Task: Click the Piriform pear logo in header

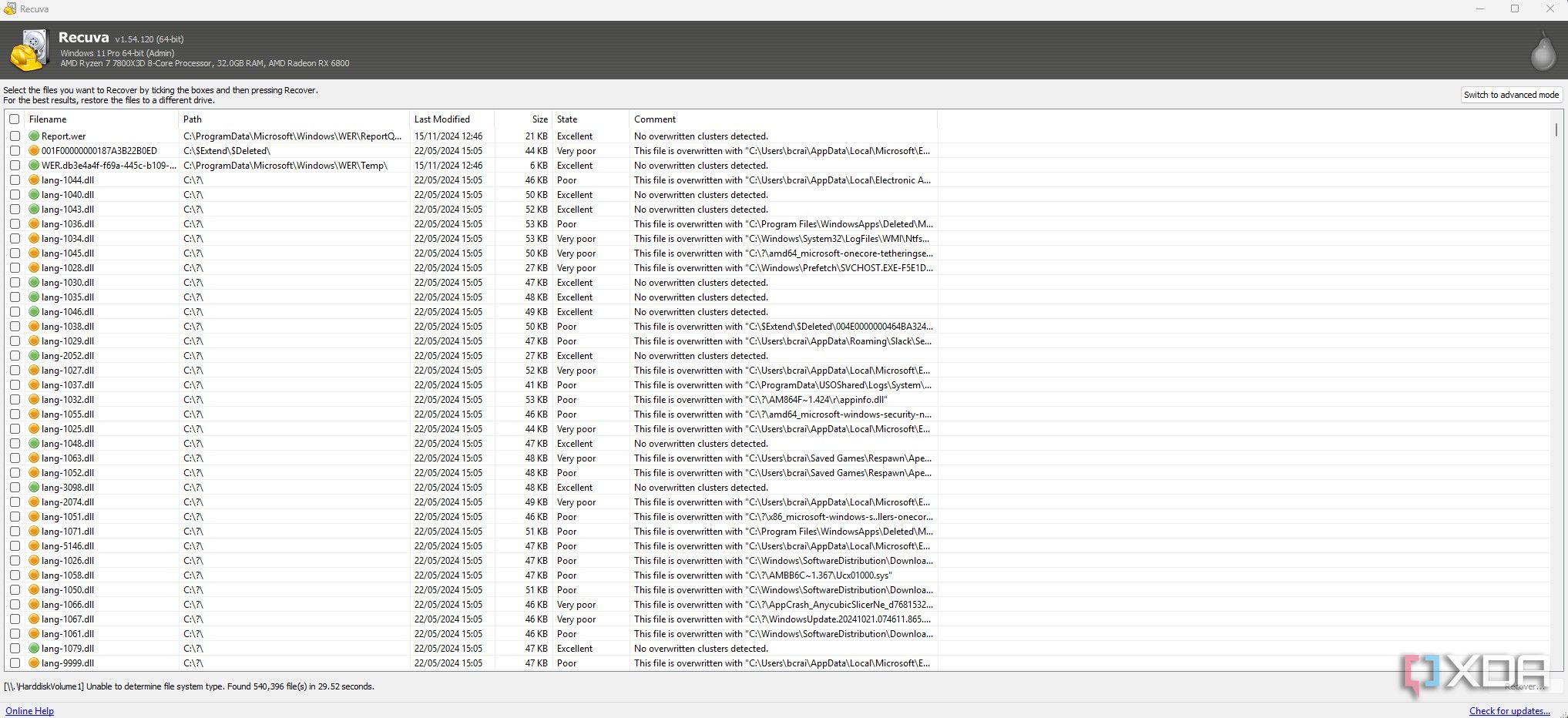Action: pyautogui.click(x=1543, y=52)
